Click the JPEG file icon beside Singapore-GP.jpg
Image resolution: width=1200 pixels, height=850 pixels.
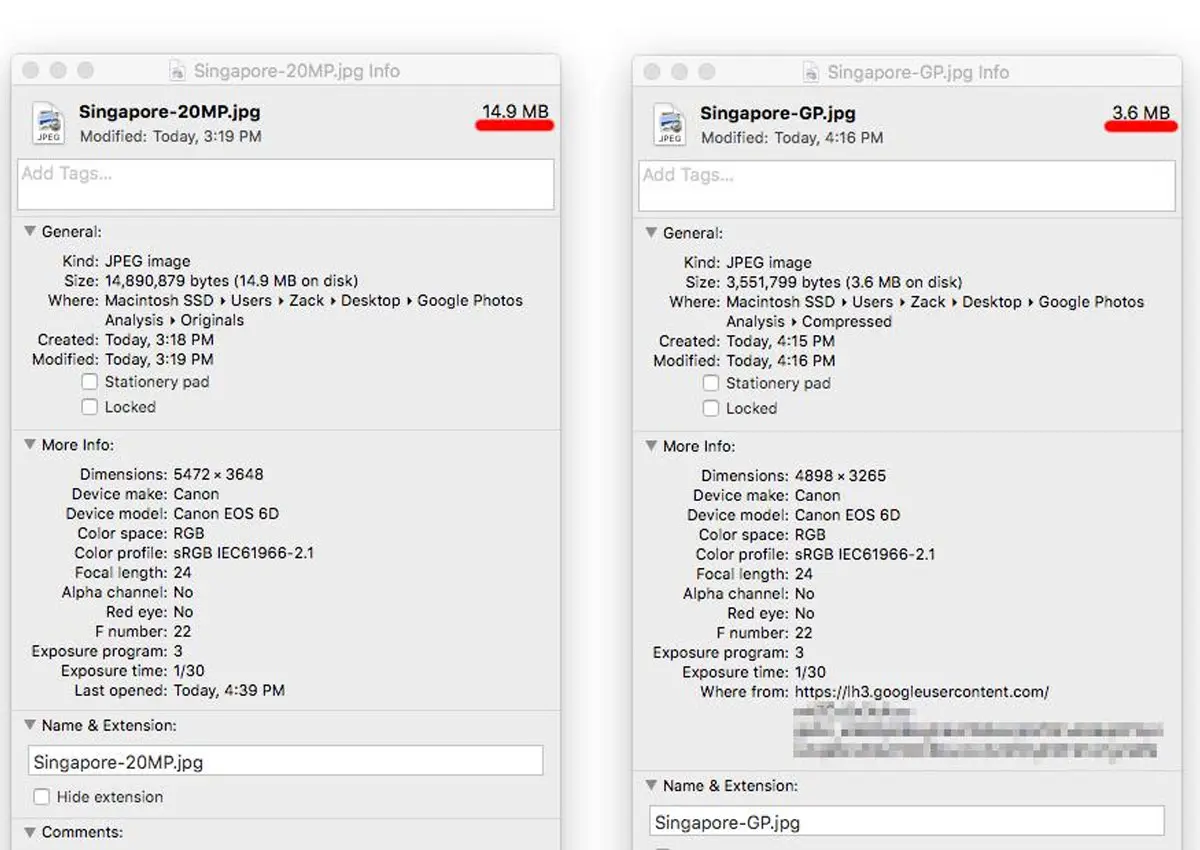tap(670, 123)
